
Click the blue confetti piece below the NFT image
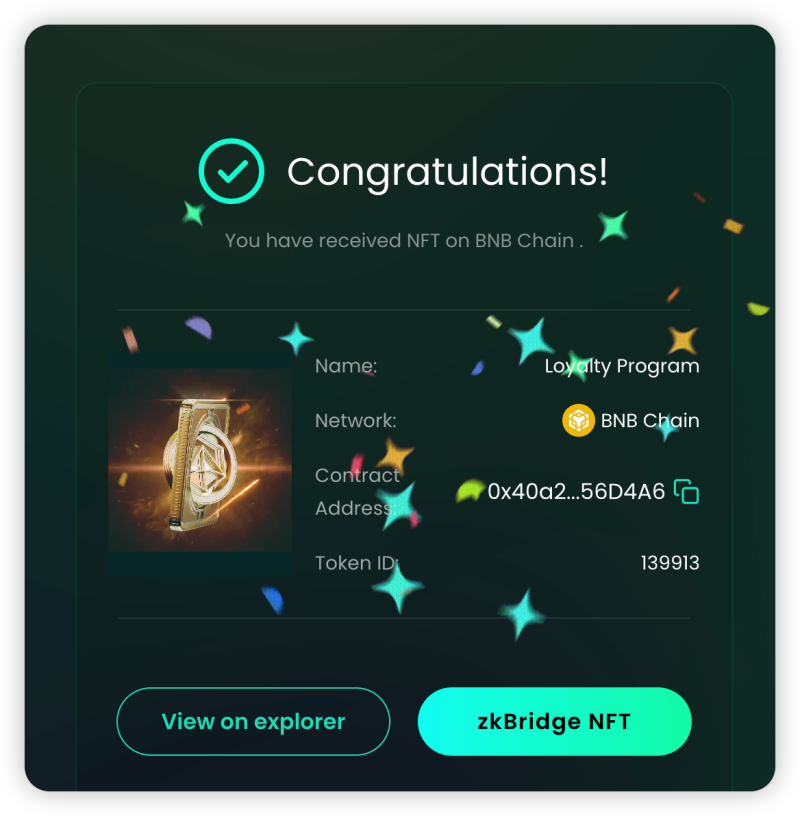pyautogui.click(x=273, y=600)
